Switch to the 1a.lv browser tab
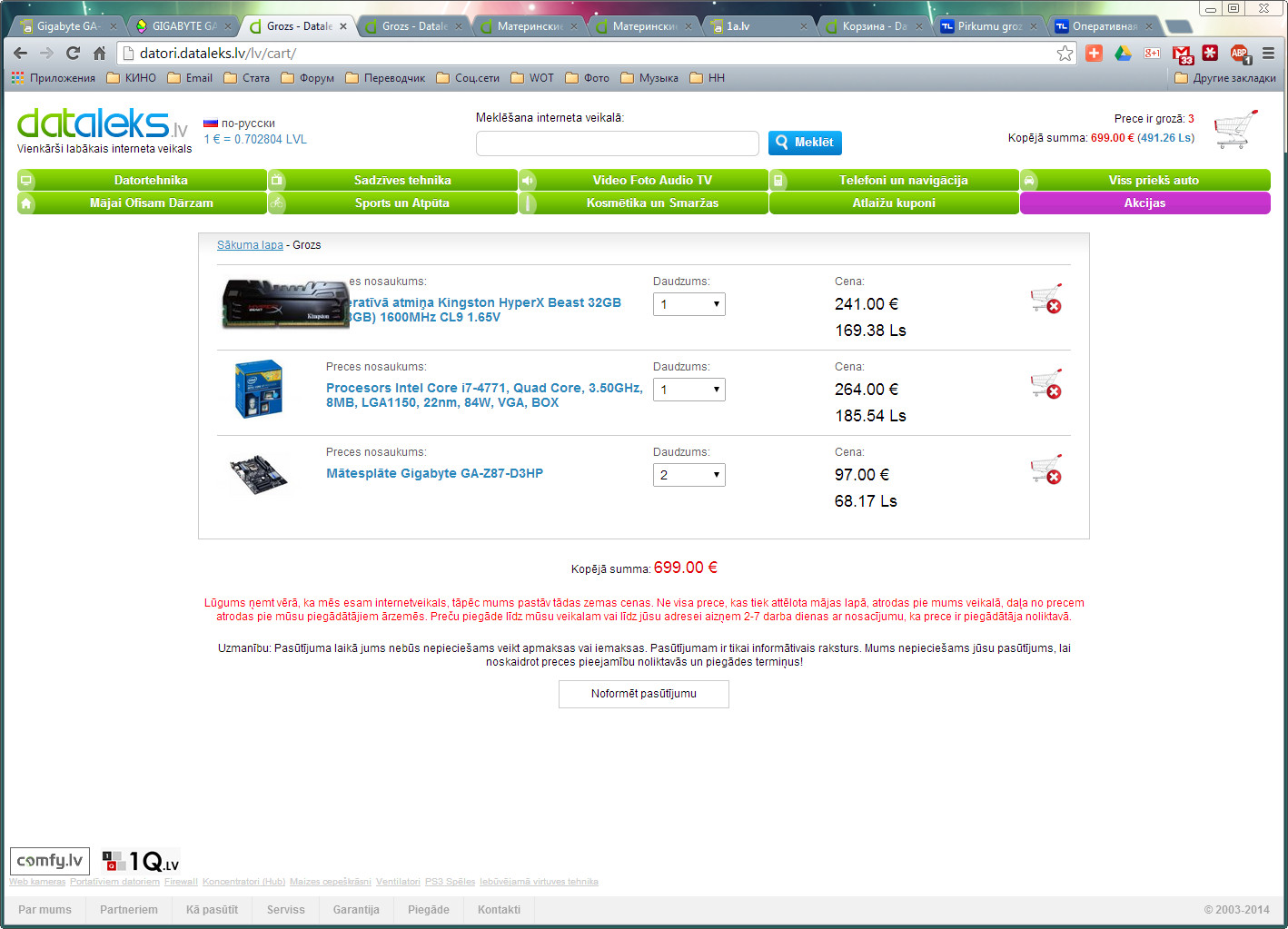Viewport: 1288px width, 929px height. tap(756, 26)
